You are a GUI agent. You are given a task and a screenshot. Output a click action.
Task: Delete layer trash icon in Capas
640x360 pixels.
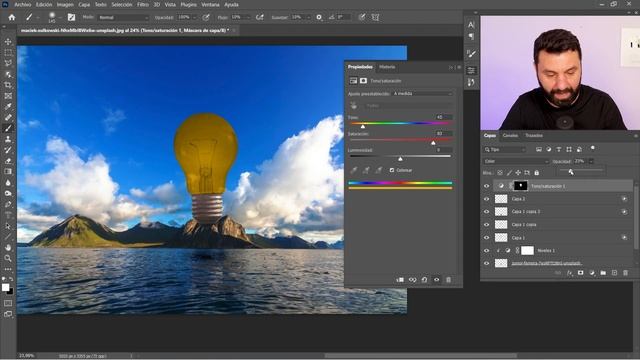pos(625,273)
